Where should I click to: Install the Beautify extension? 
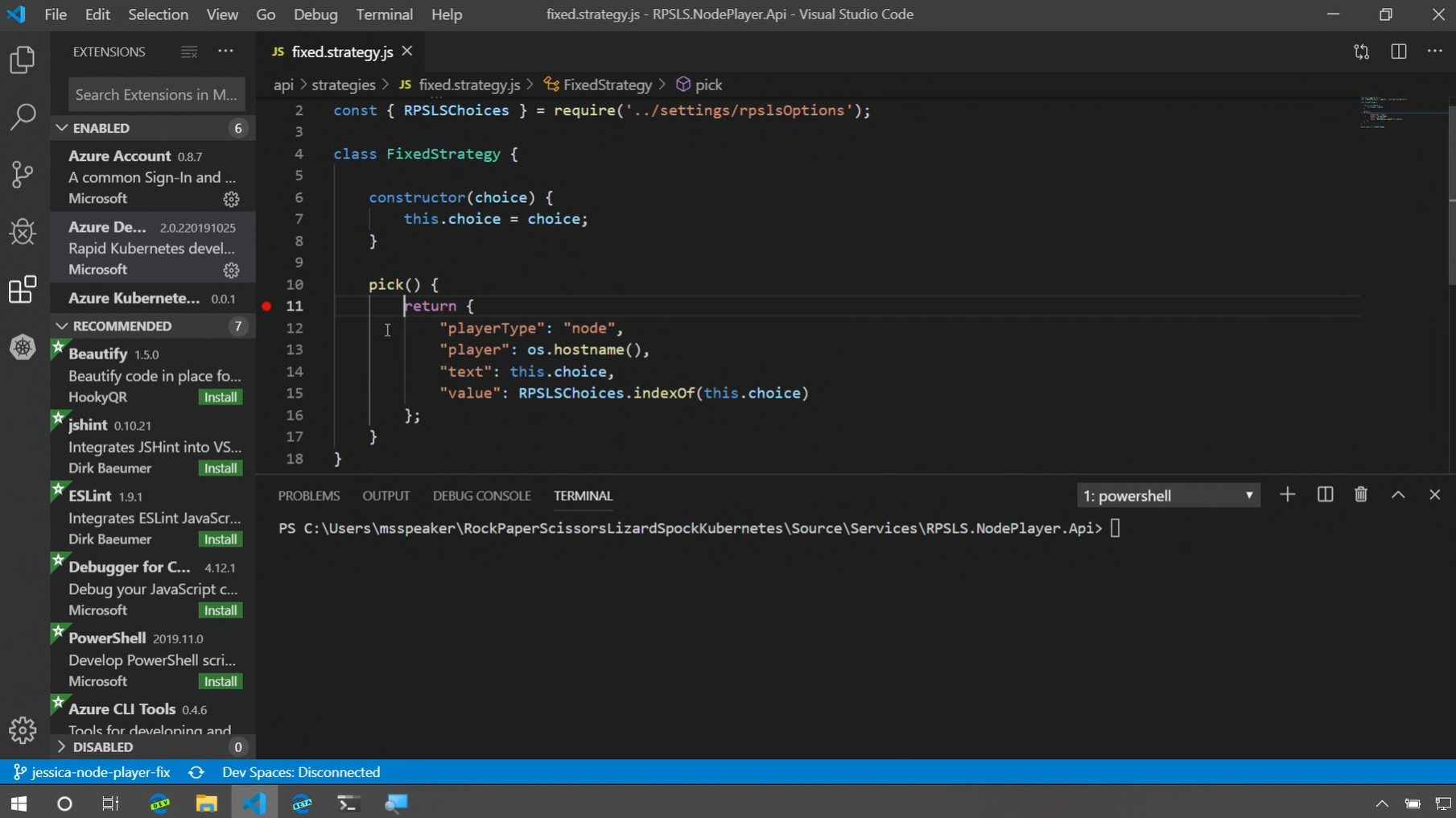(220, 398)
